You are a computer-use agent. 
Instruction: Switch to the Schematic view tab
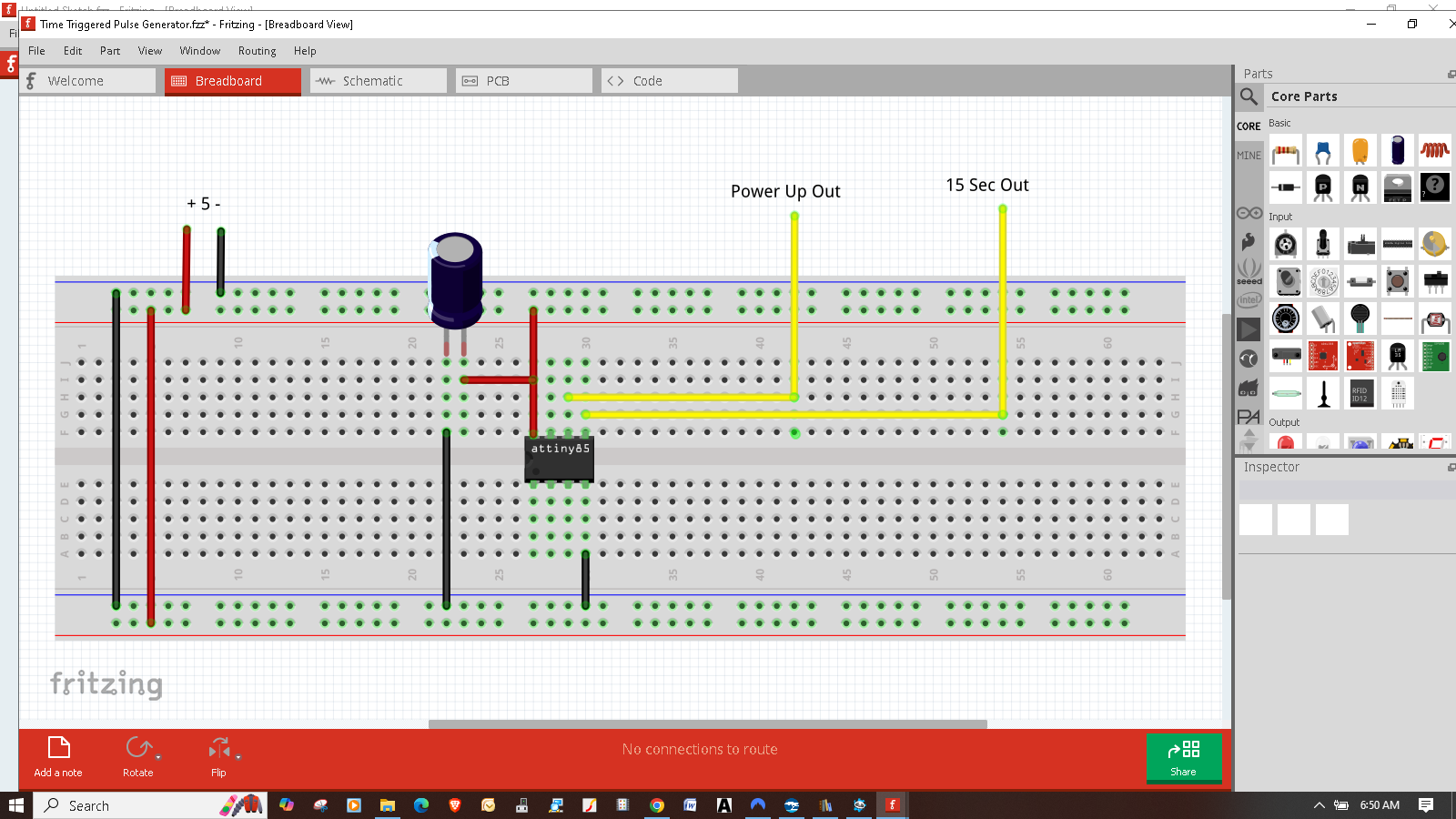379,81
